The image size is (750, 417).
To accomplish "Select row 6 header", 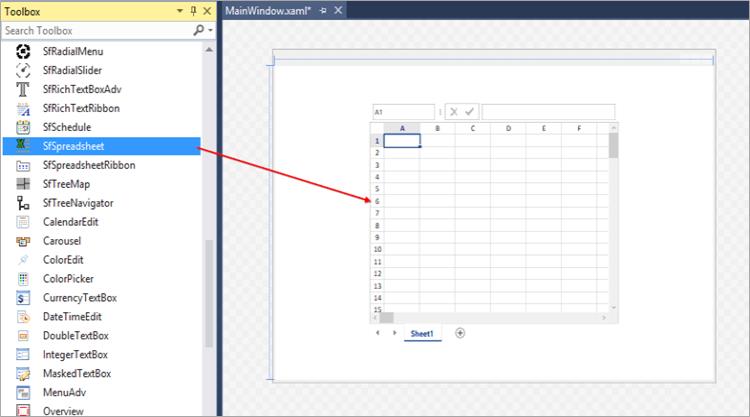I will (377, 201).
